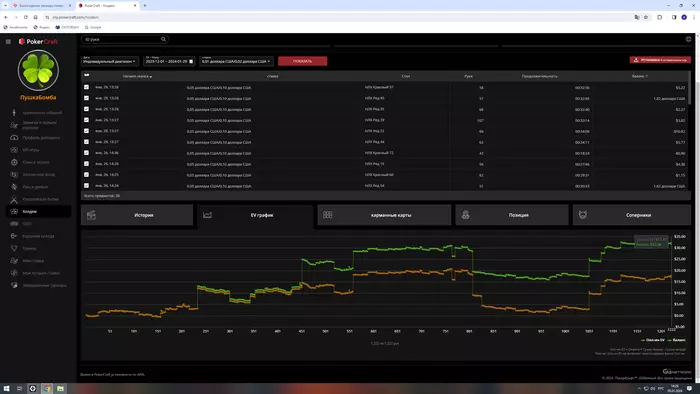Click the pocket cards grid icon
The image size is (700, 394).
pos(328,215)
